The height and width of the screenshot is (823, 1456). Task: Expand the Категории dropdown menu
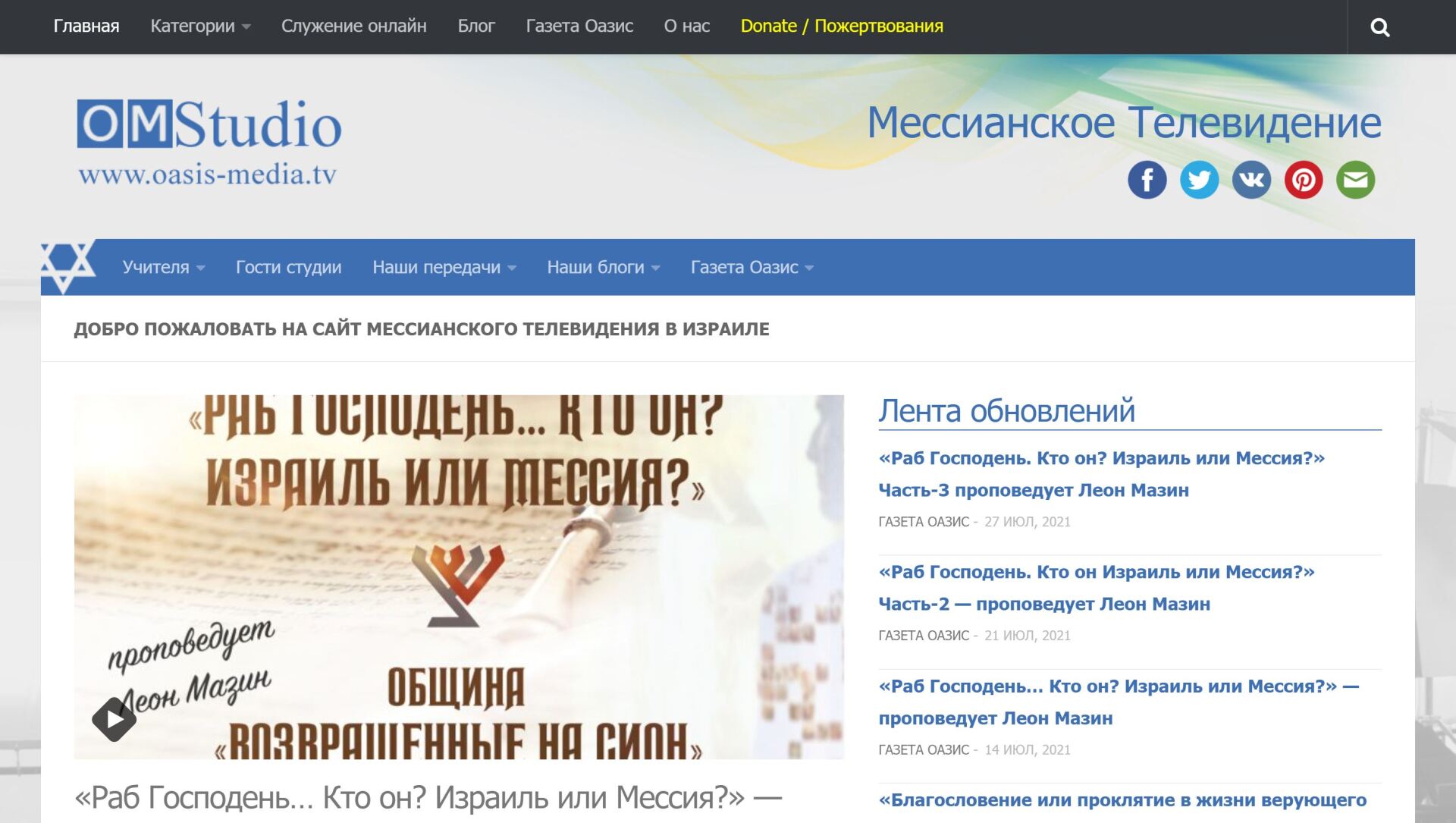click(x=200, y=26)
